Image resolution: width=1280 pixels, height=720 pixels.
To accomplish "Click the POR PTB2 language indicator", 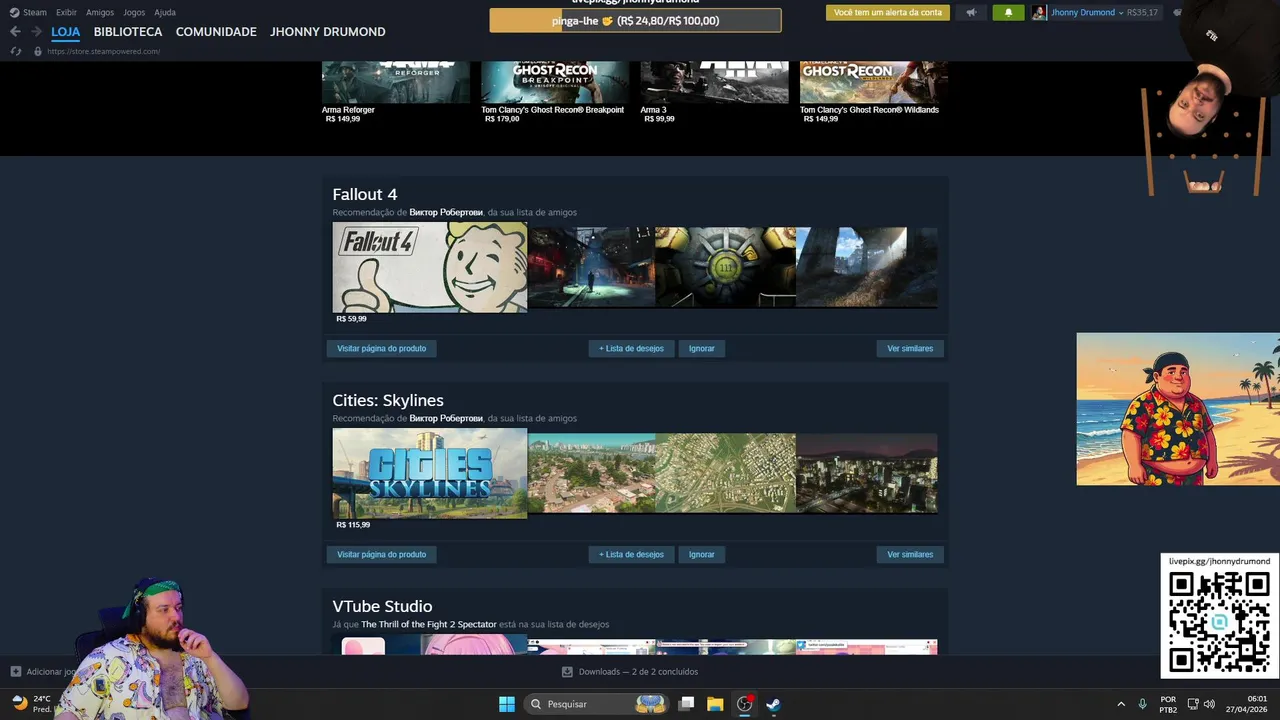I will 1168,704.
